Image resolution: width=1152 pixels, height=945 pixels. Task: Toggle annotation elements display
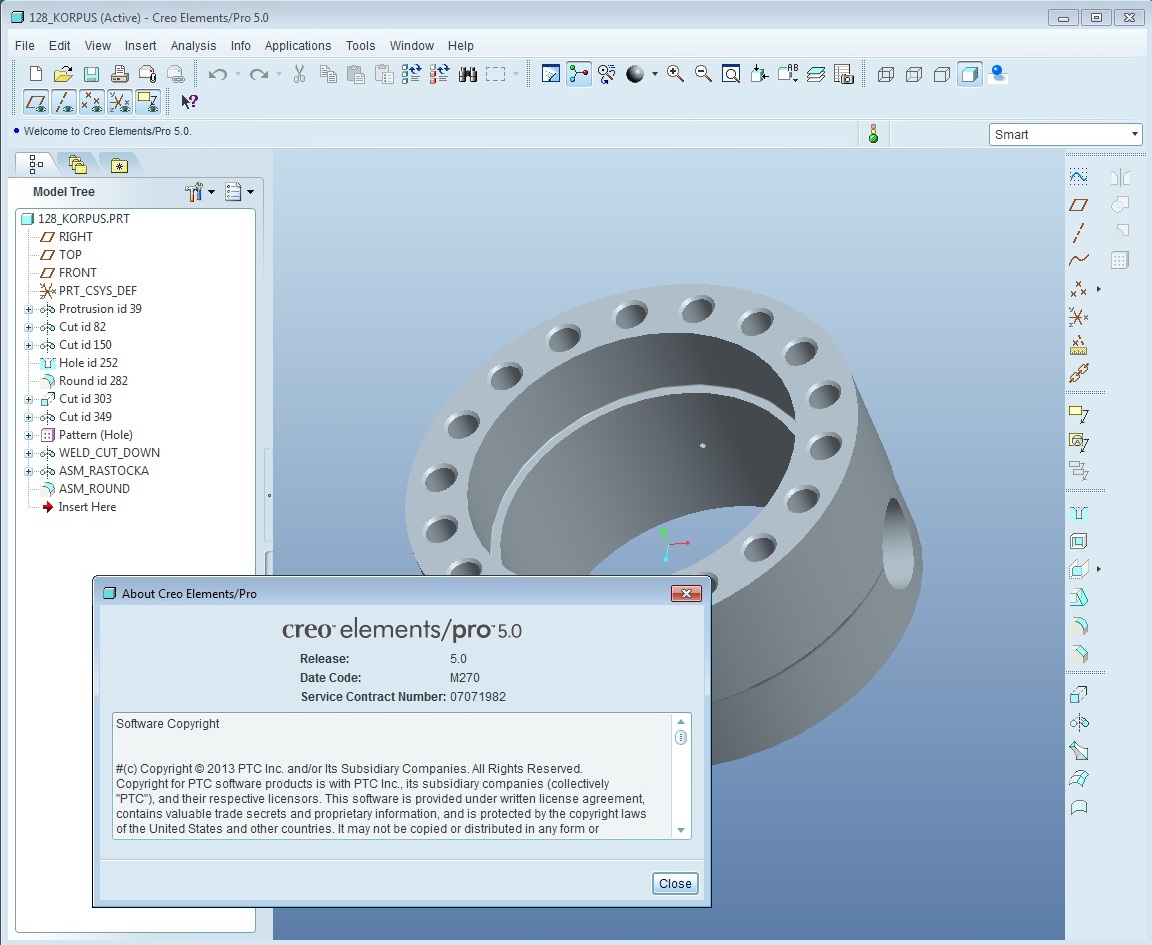tap(148, 102)
